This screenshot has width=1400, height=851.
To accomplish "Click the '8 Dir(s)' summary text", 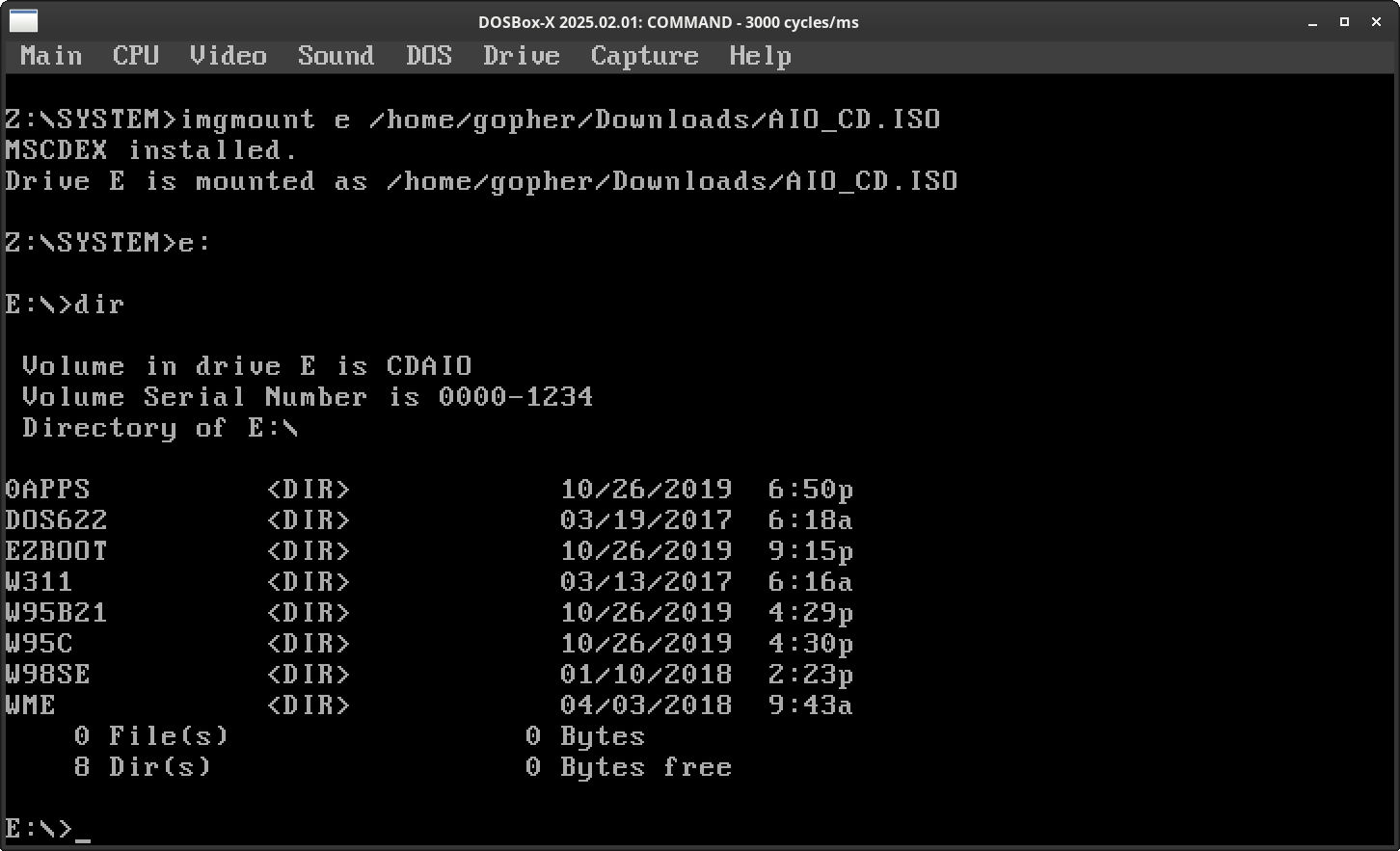I will point(143,767).
